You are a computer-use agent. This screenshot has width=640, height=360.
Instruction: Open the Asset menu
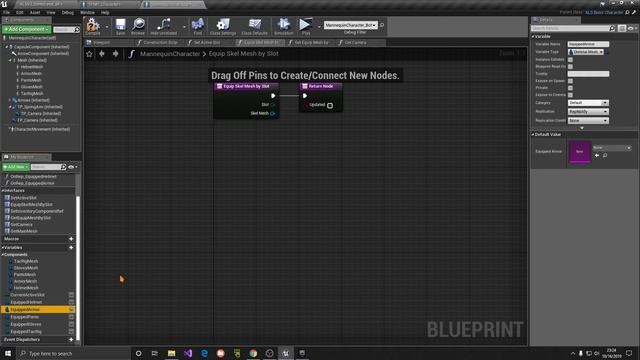[35, 13]
